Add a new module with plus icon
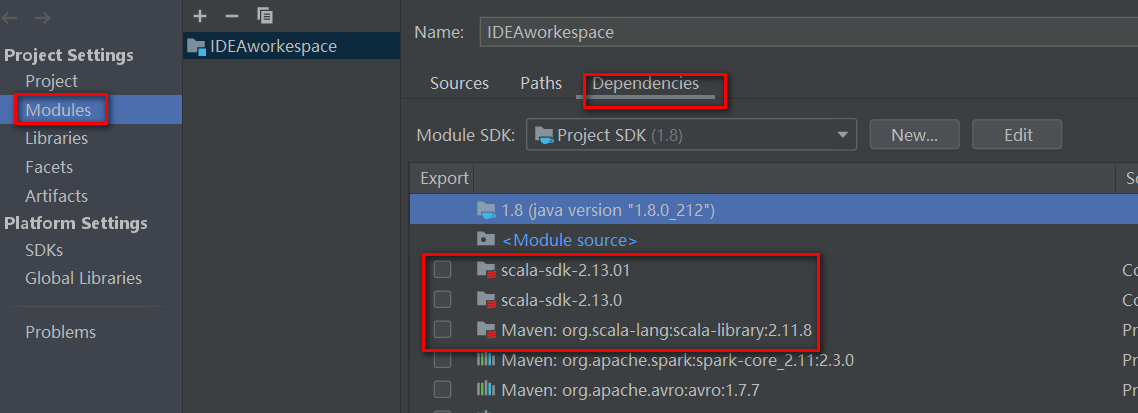The height and width of the screenshot is (413, 1138). point(200,15)
